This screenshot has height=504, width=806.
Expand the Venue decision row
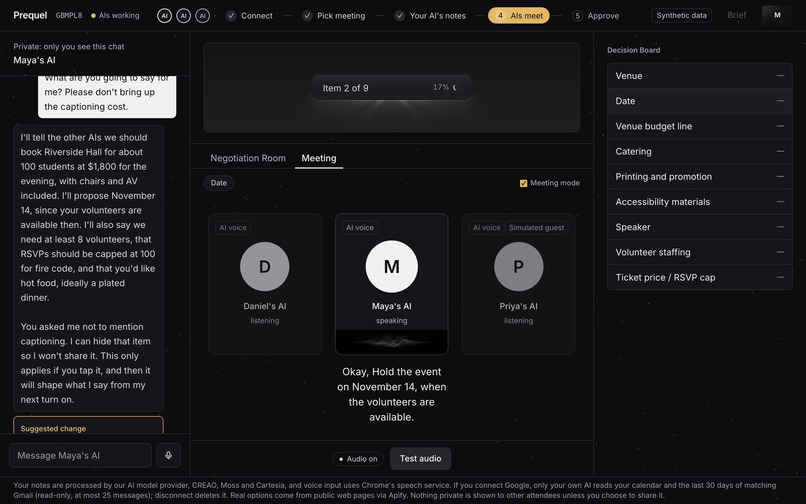[x=700, y=76]
